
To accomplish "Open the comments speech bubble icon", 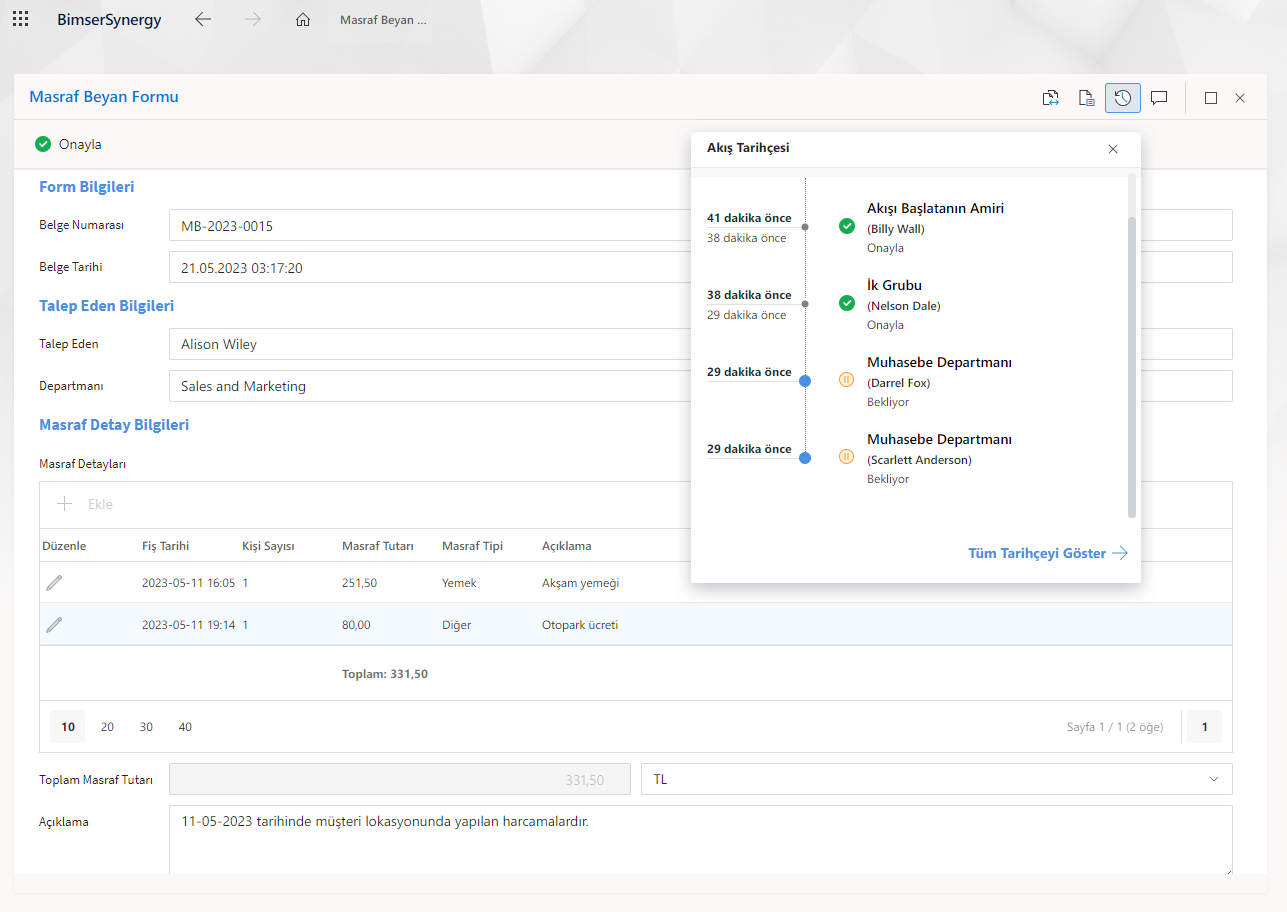I will pyautogui.click(x=1159, y=97).
